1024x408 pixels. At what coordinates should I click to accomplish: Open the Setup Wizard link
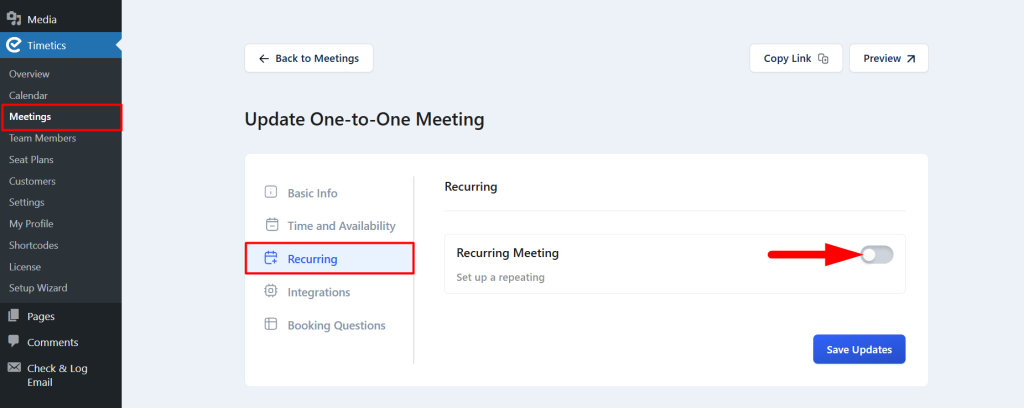[38, 288]
